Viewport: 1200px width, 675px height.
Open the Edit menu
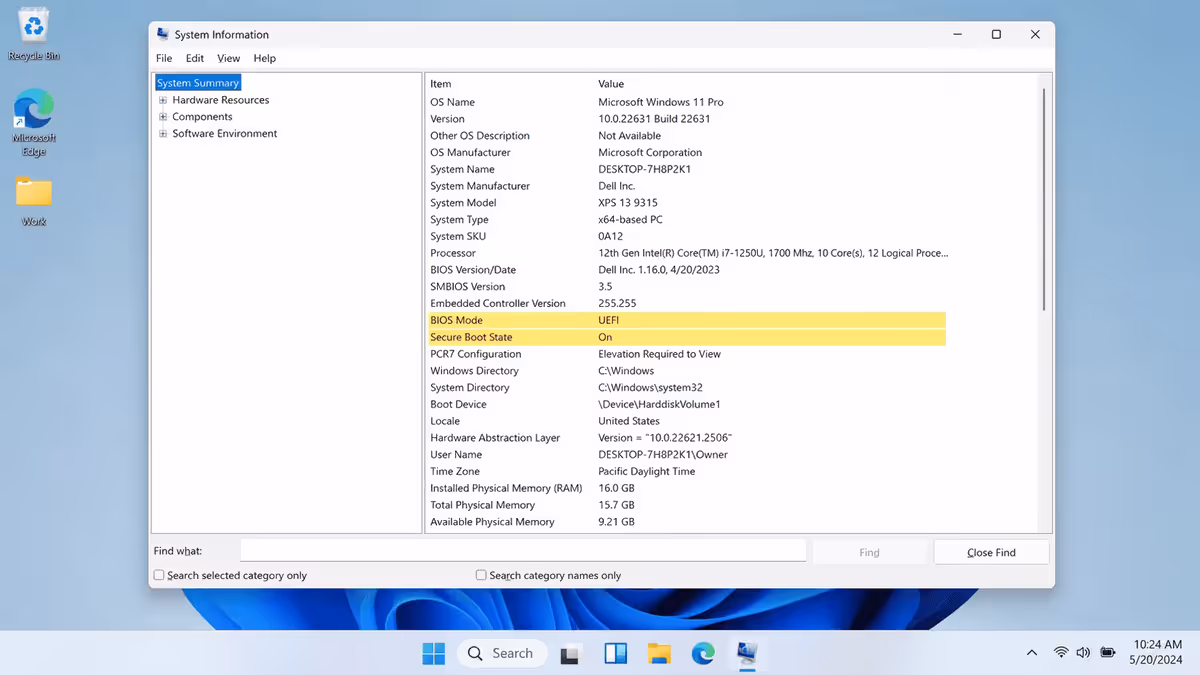tap(195, 58)
